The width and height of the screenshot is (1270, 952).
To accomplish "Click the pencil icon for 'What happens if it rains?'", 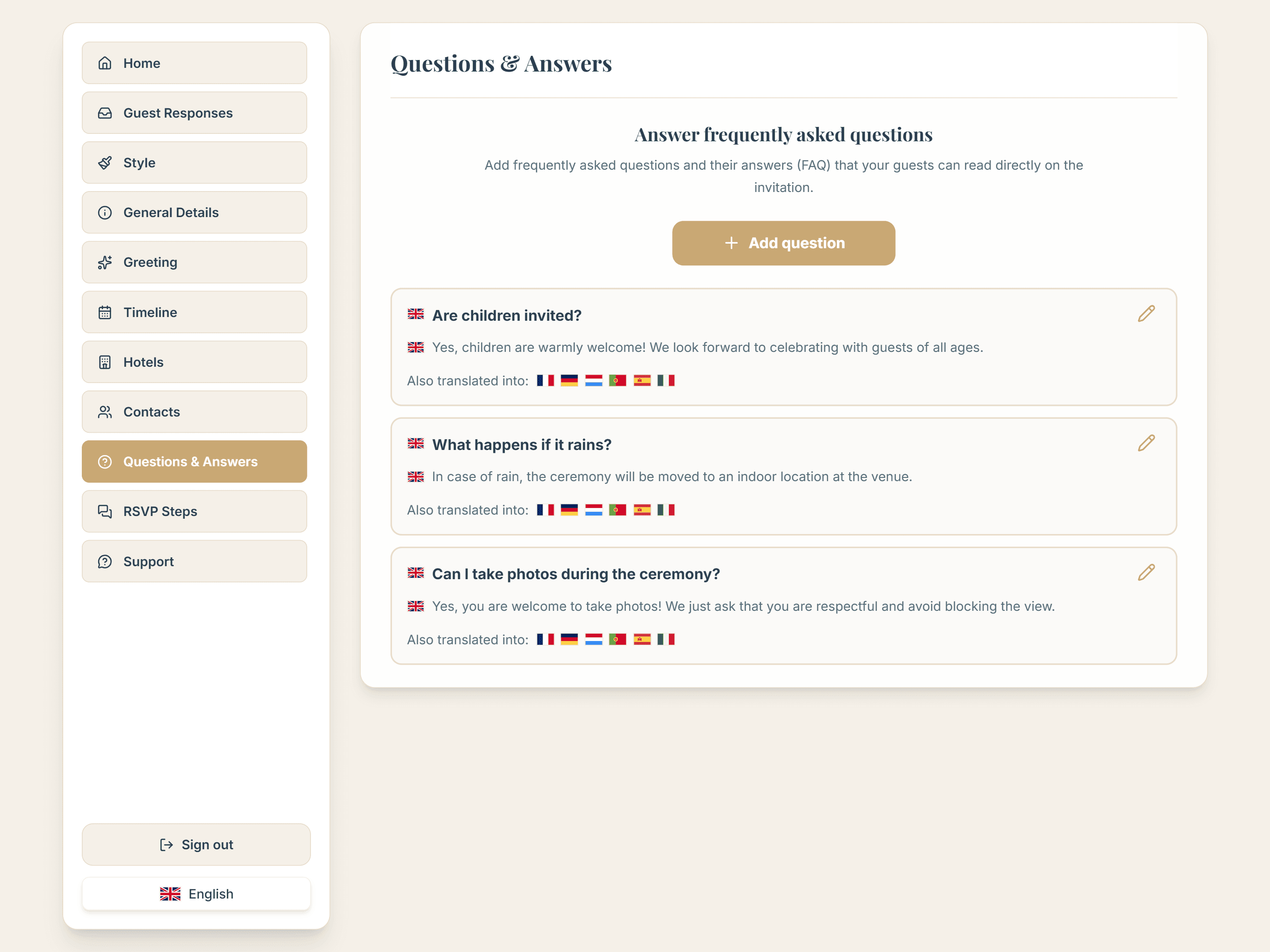I will tap(1146, 443).
